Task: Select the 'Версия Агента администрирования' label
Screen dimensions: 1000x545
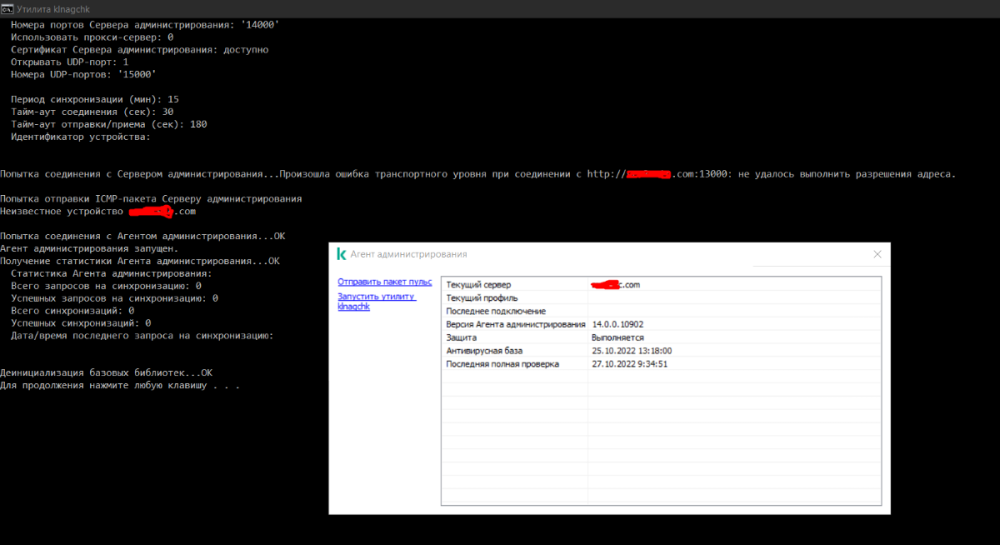Action: 515,324
